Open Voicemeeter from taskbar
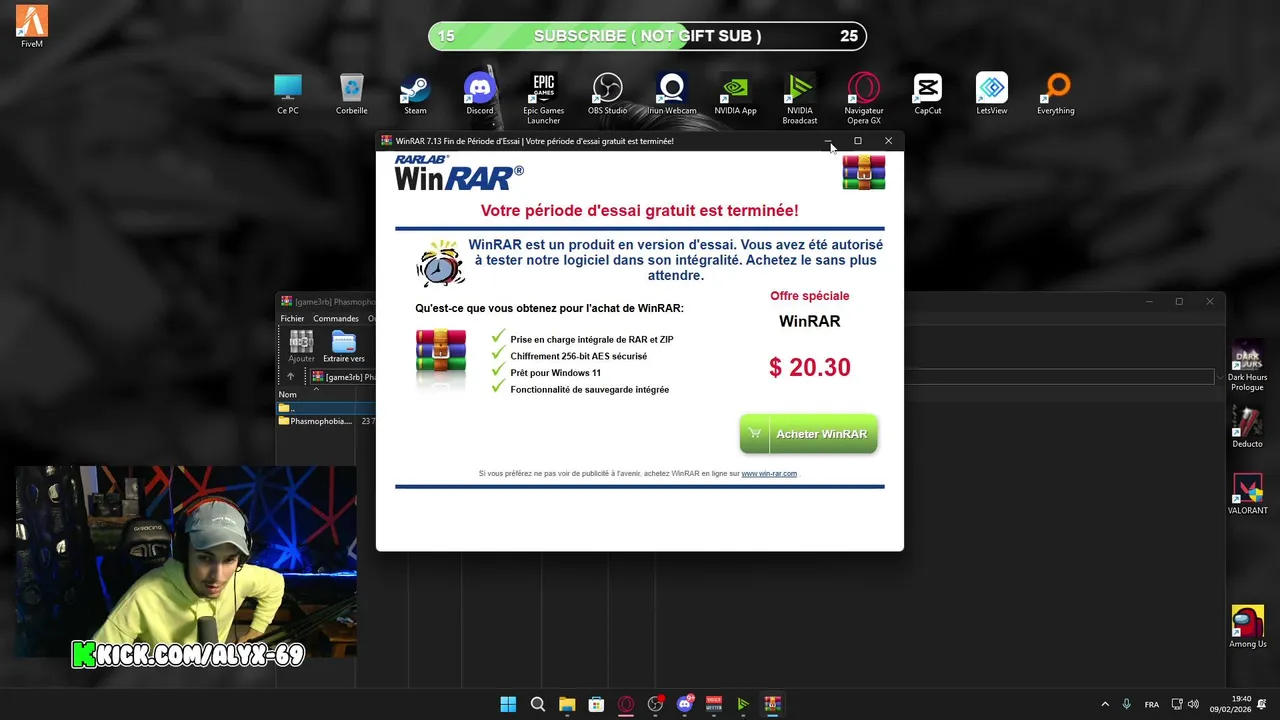This screenshot has height=720, width=1280. pyautogui.click(x=714, y=704)
